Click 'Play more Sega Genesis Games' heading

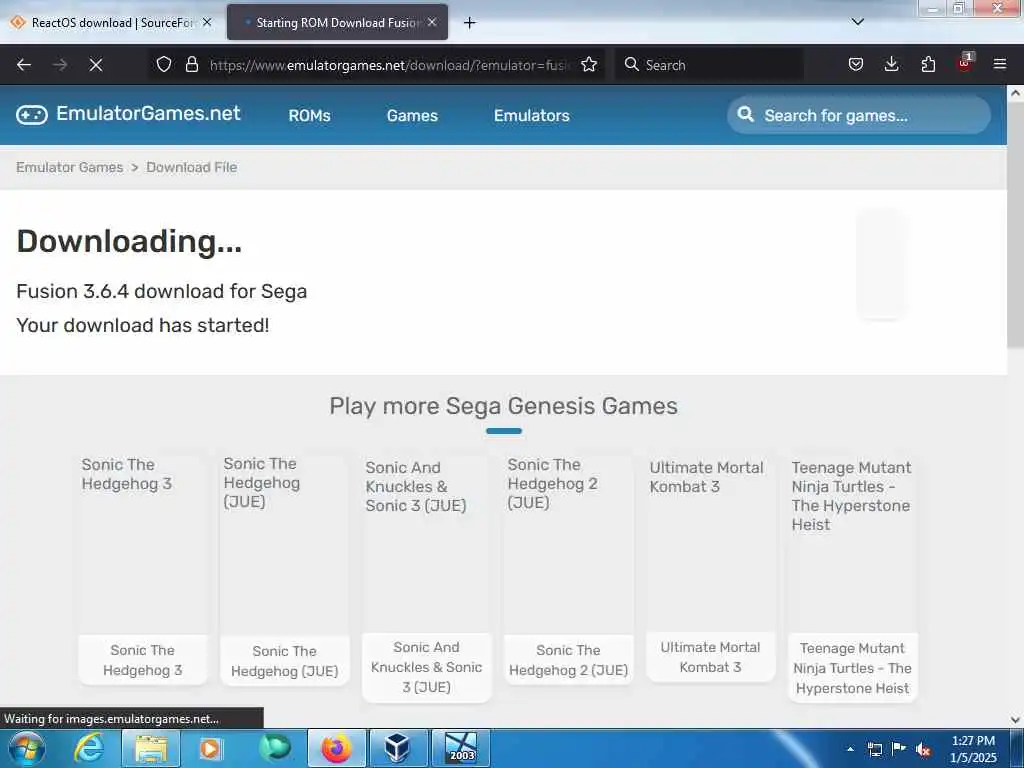tap(503, 406)
